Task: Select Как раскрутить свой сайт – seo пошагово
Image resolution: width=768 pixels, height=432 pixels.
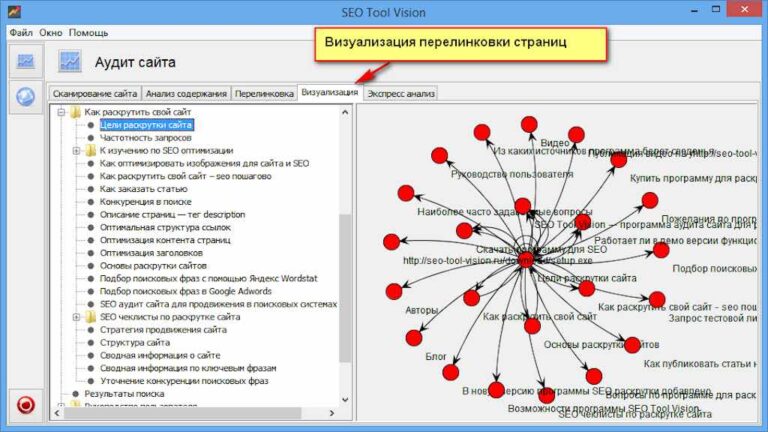Action: [186, 176]
